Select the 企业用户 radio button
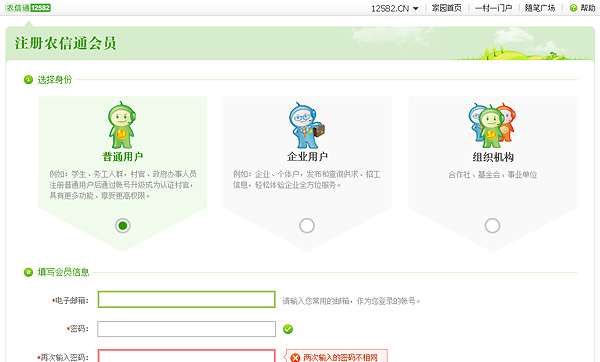Viewport: 600px width, 362px height. point(307,226)
